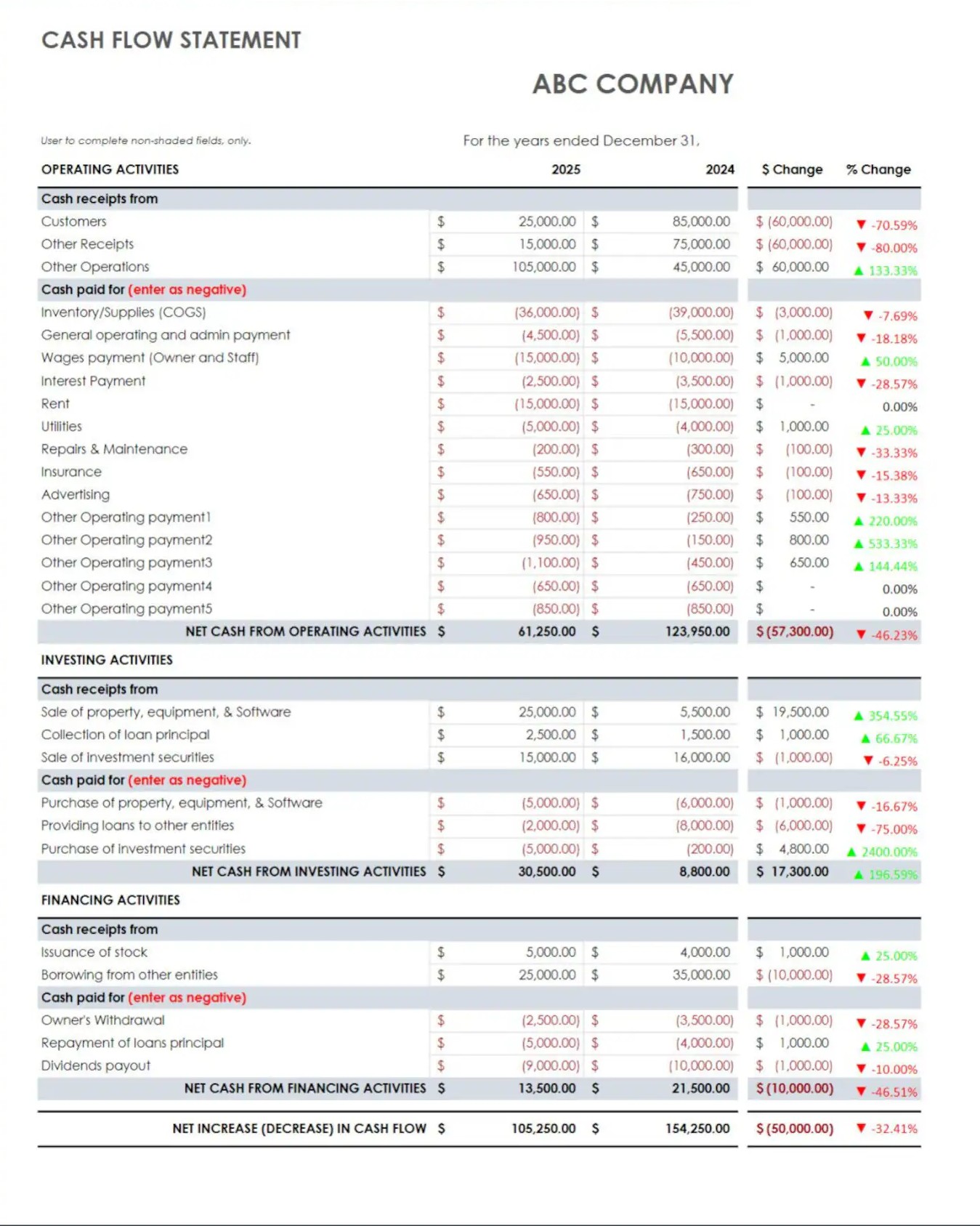Image resolution: width=980 pixels, height=1226 pixels.
Task: Click the $ Change column header
Action: (792, 169)
